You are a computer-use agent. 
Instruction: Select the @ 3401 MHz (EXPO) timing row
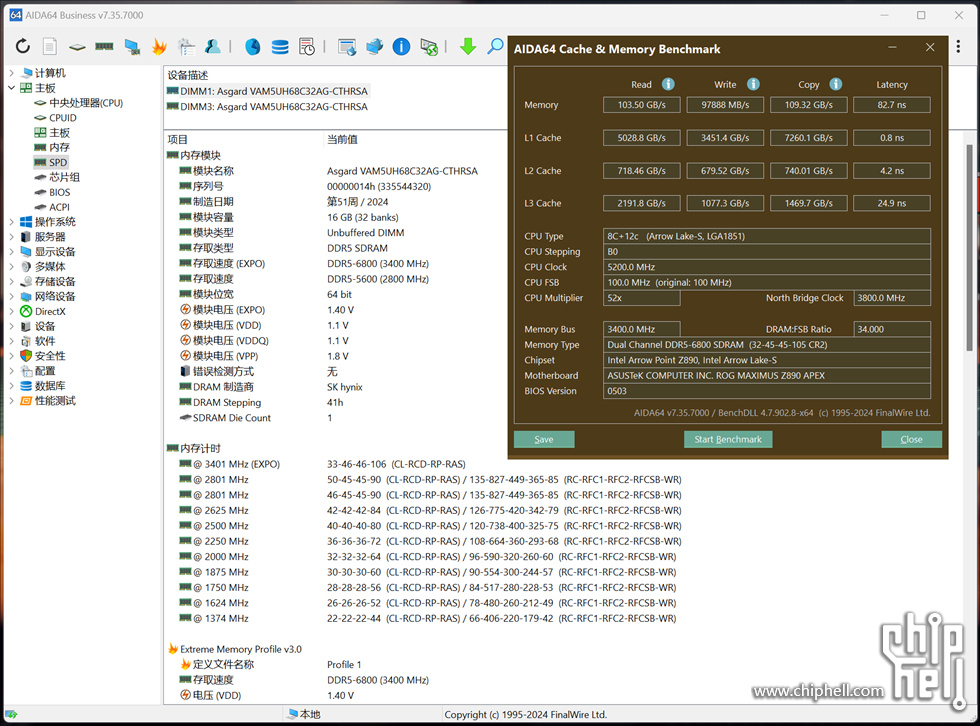pos(322,464)
